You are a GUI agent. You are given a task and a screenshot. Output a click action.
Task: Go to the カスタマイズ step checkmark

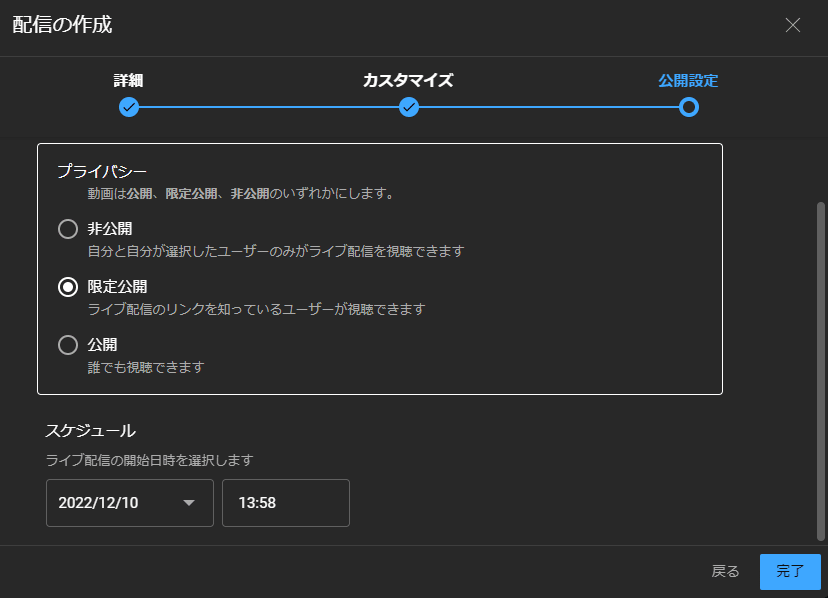(409, 107)
